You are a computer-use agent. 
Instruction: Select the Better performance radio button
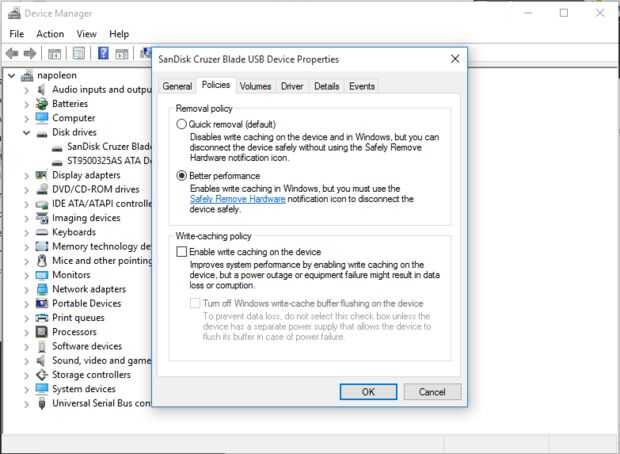tap(181, 176)
